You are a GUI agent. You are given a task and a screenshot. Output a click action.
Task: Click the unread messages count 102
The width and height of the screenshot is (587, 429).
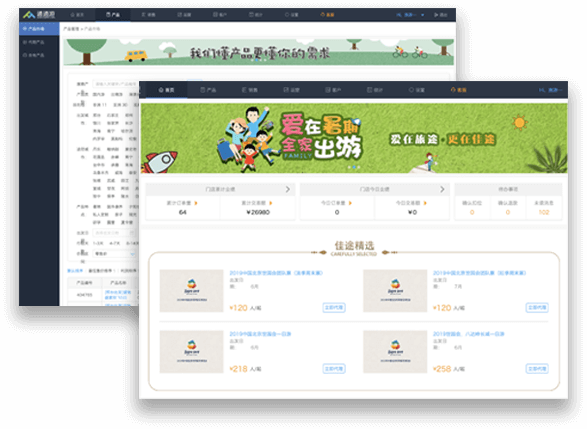pos(544,212)
